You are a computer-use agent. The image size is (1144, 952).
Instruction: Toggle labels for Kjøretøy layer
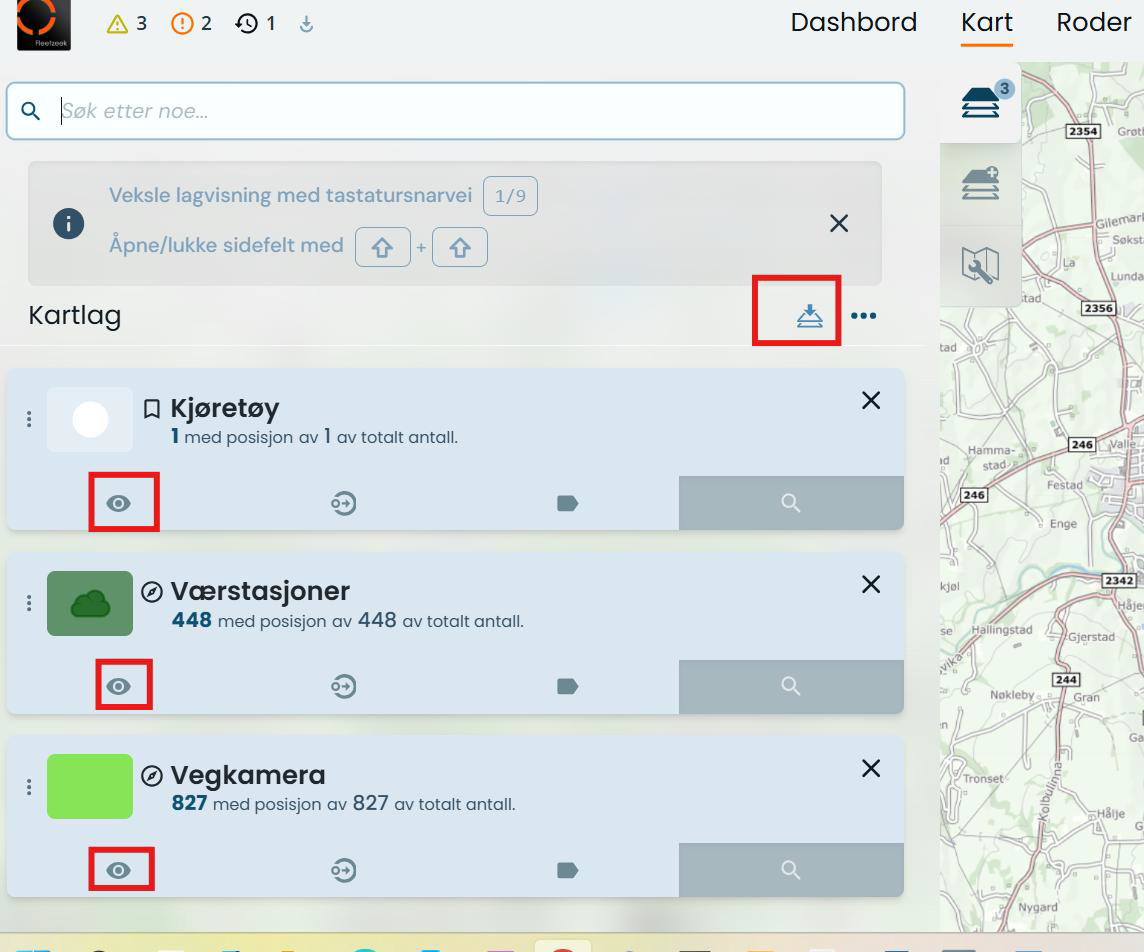click(x=568, y=503)
